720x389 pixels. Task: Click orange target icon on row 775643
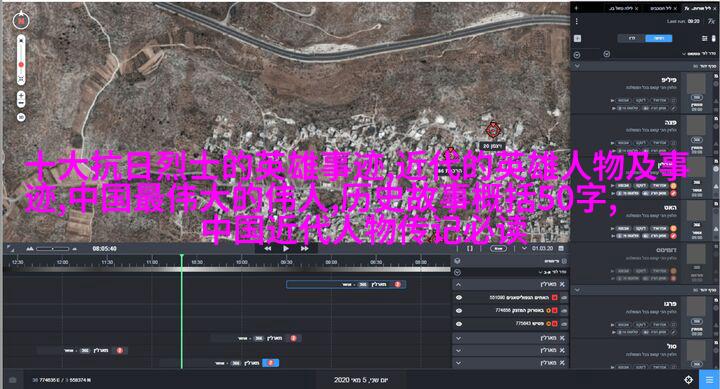(548, 324)
